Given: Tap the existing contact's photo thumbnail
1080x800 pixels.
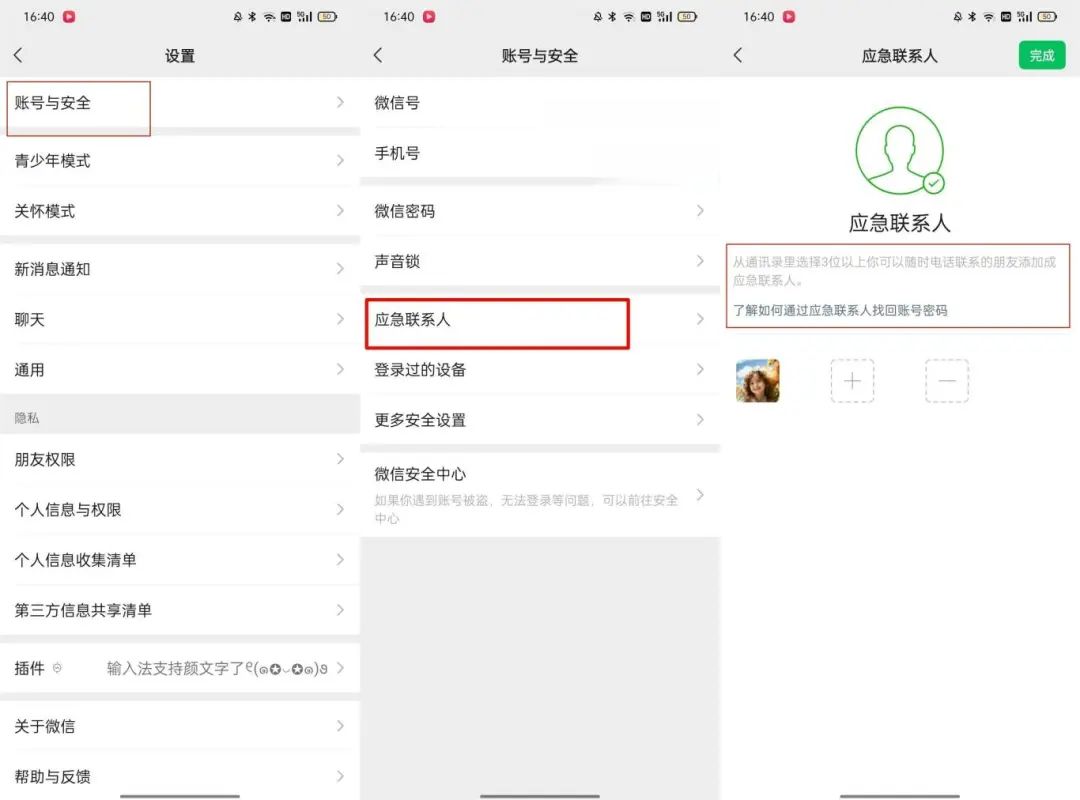Looking at the screenshot, I should click(758, 381).
